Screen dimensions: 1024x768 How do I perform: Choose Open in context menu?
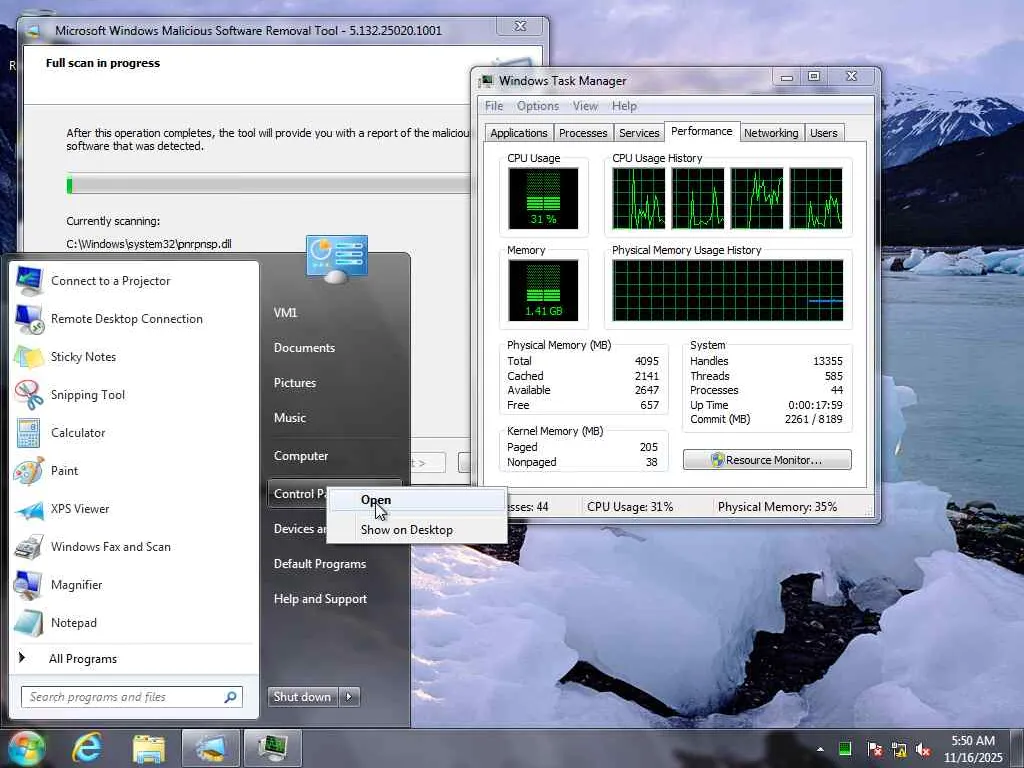click(416, 500)
